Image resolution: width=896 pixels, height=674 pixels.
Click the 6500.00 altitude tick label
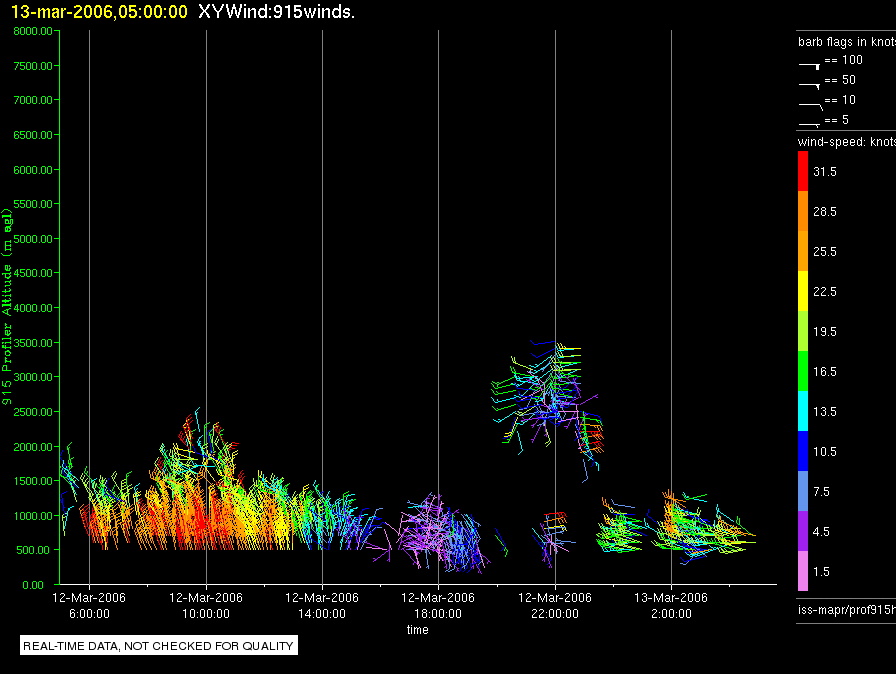point(33,135)
